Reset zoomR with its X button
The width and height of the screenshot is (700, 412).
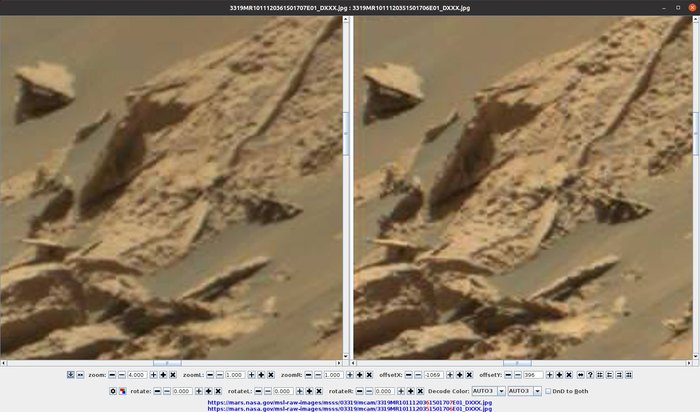pyautogui.click(x=369, y=375)
